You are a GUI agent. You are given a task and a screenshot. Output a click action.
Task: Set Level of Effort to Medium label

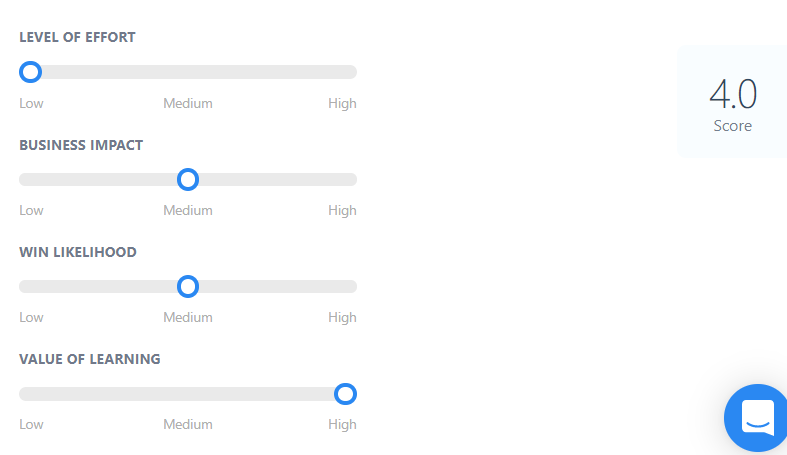(188, 103)
